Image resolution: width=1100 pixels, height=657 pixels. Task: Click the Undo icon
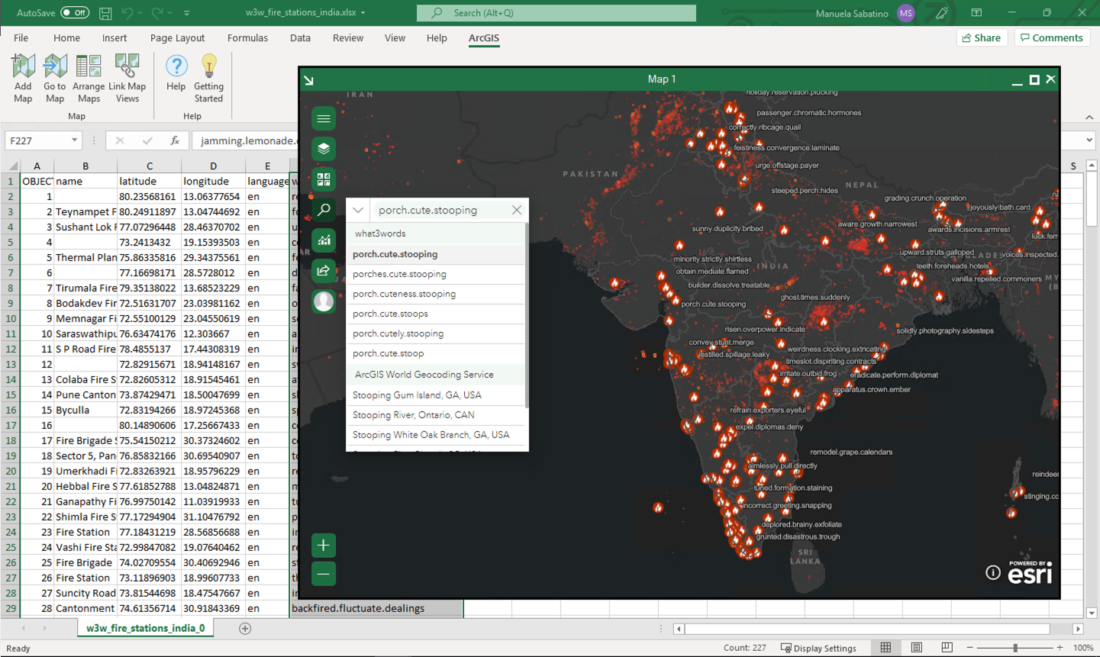(127, 13)
